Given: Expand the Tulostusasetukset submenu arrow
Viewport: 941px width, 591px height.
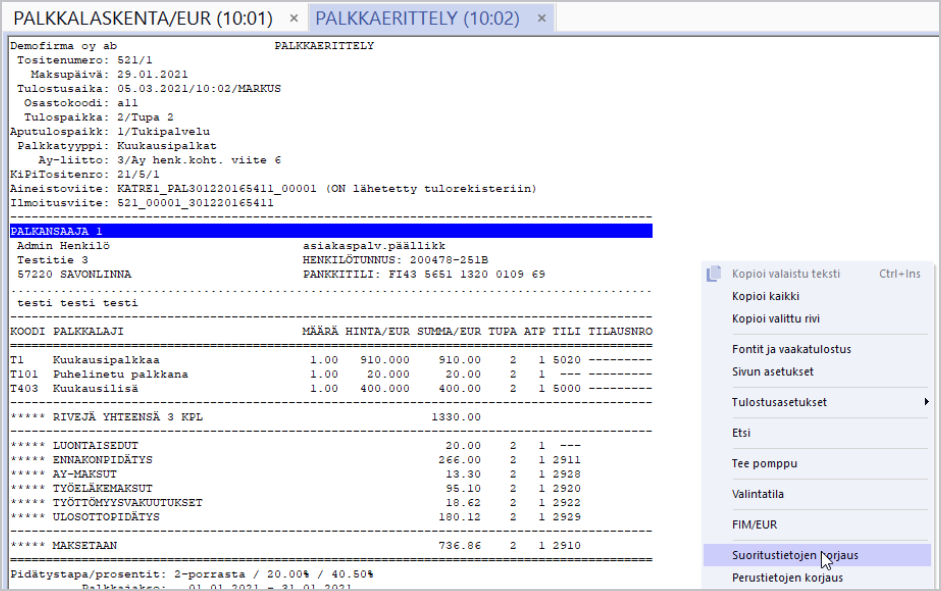Looking at the screenshot, I should pyautogui.click(x=926, y=402).
